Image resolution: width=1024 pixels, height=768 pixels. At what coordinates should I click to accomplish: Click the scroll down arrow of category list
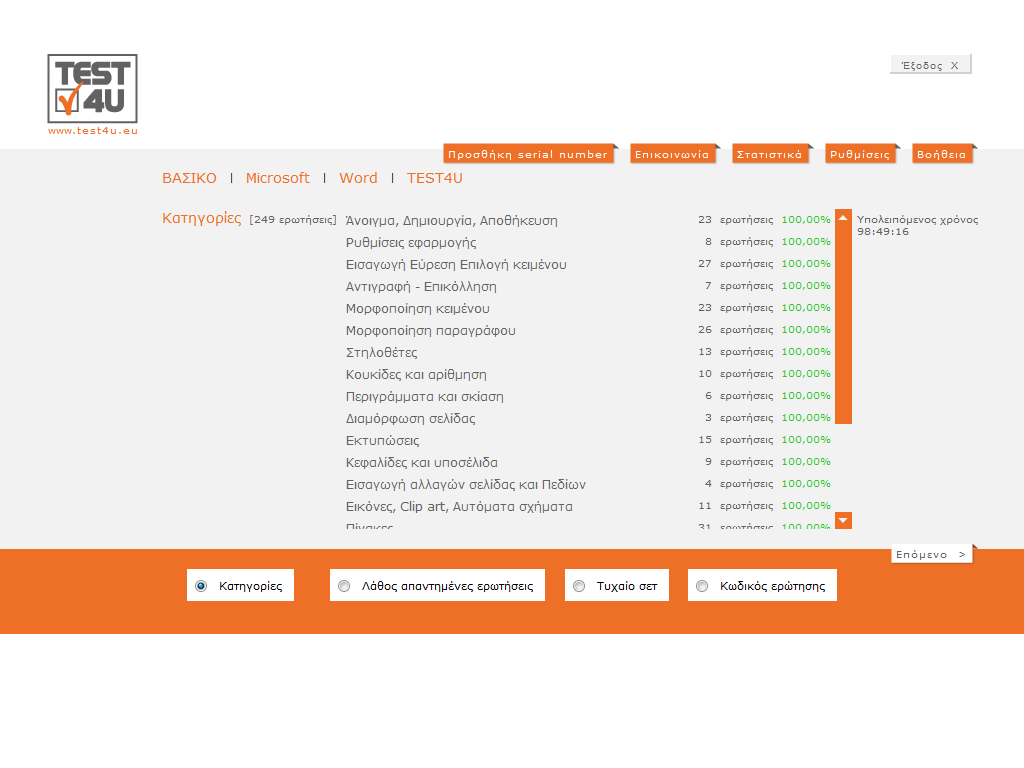843,520
